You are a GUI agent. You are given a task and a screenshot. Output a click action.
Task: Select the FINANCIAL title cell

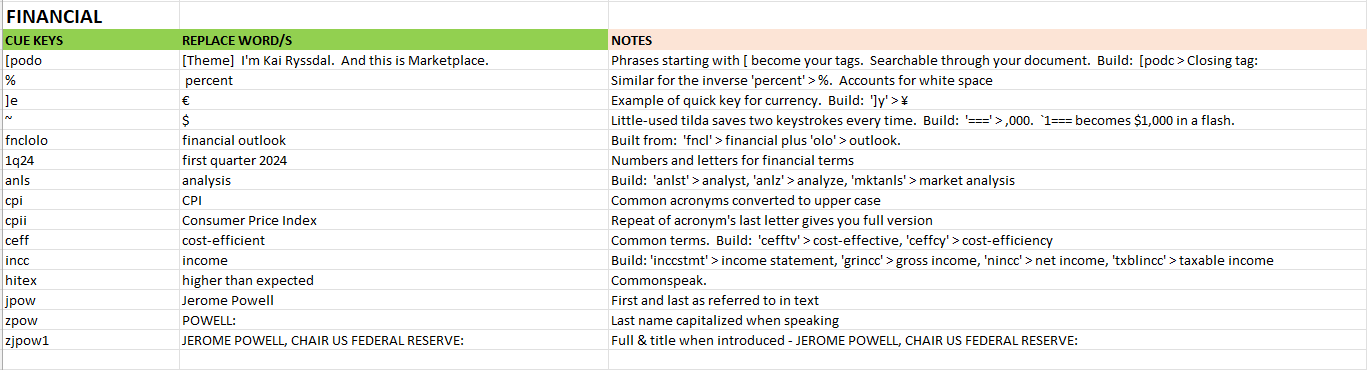90,16
